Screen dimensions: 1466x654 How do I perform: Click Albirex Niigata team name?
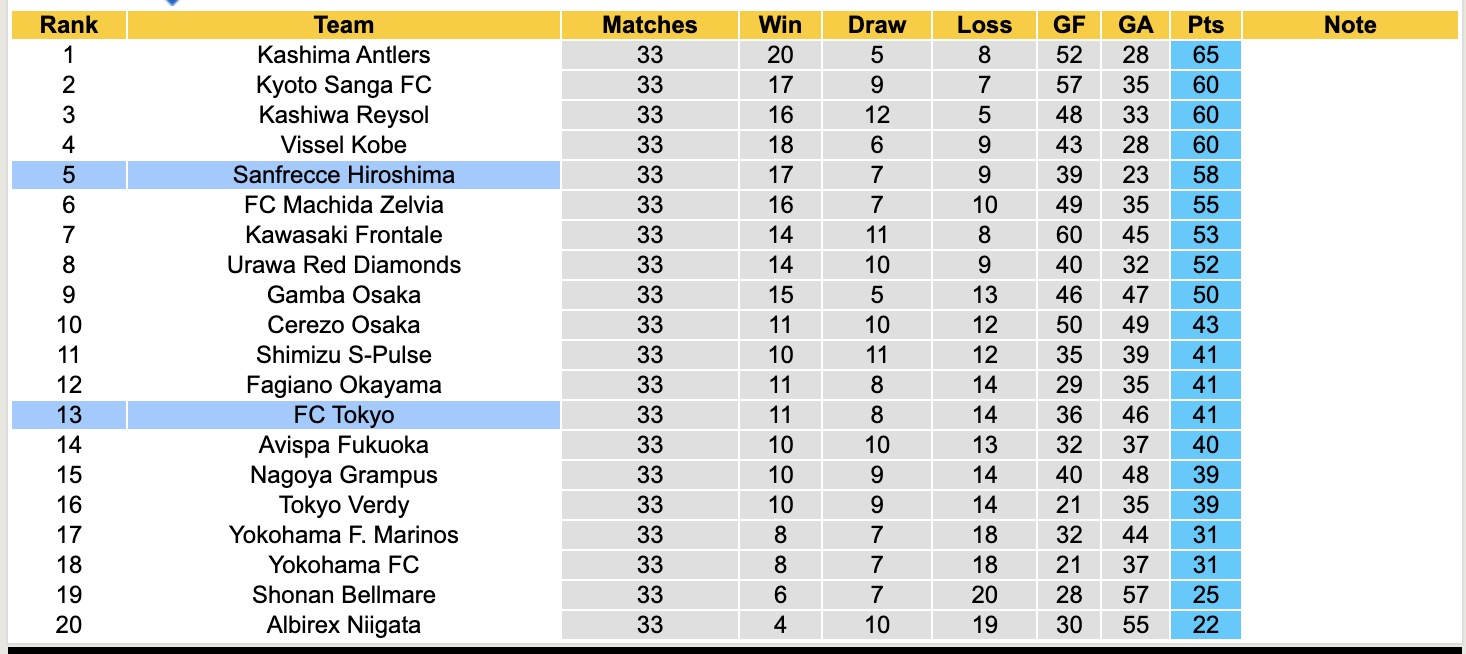343,625
